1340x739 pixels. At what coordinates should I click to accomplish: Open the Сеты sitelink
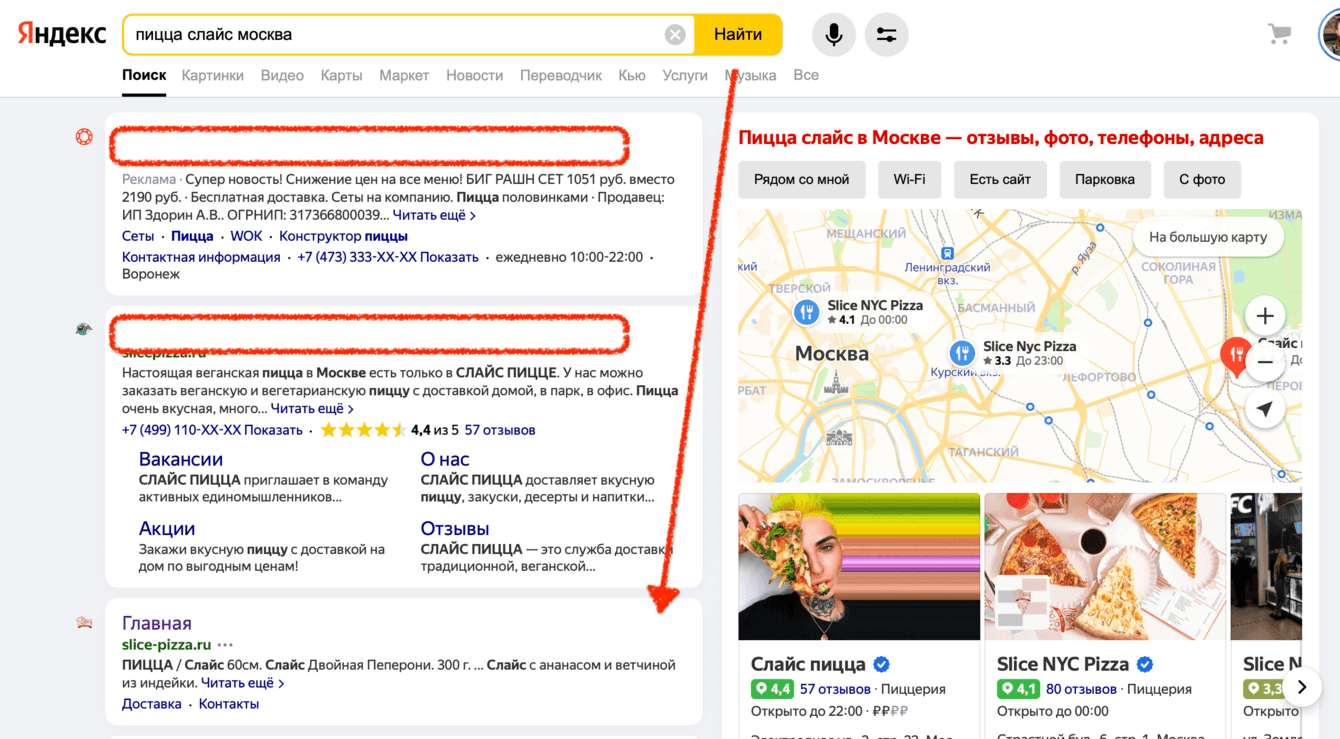[138, 236]
